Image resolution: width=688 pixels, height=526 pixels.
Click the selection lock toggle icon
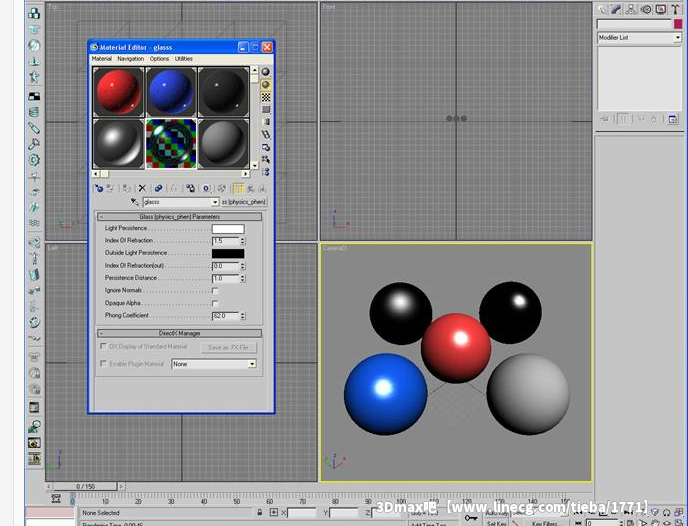click(260, 512)
